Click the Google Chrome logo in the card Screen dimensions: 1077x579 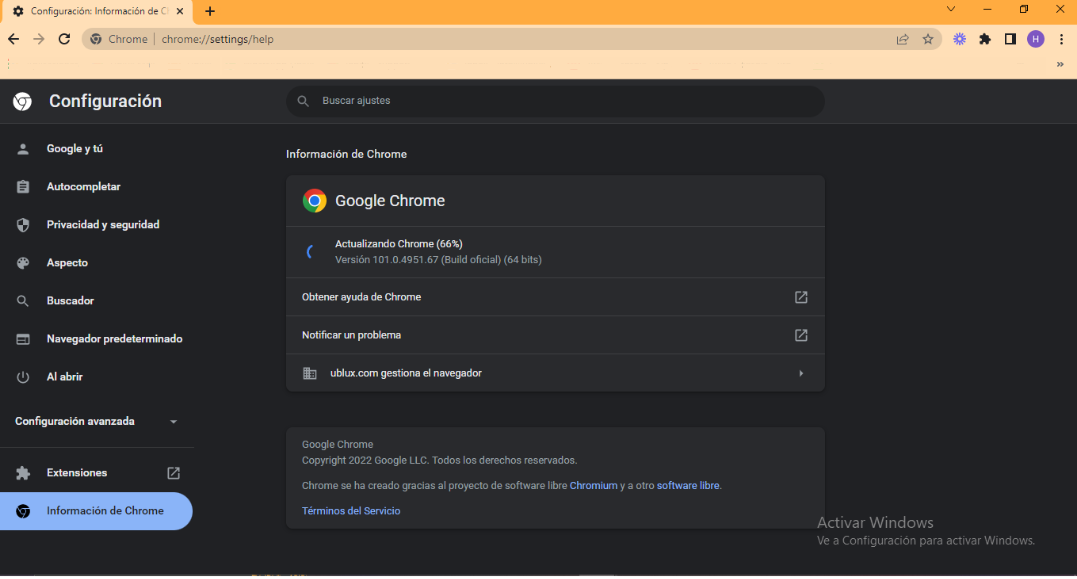pyautogui.click(x=315, y=201)
